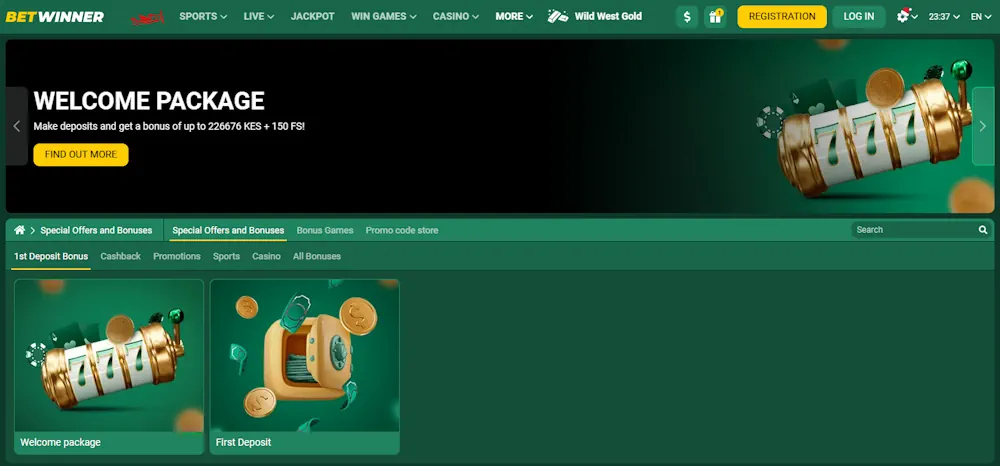
Task: Select the Casino filter tab
Action: (x=266, y=256)
